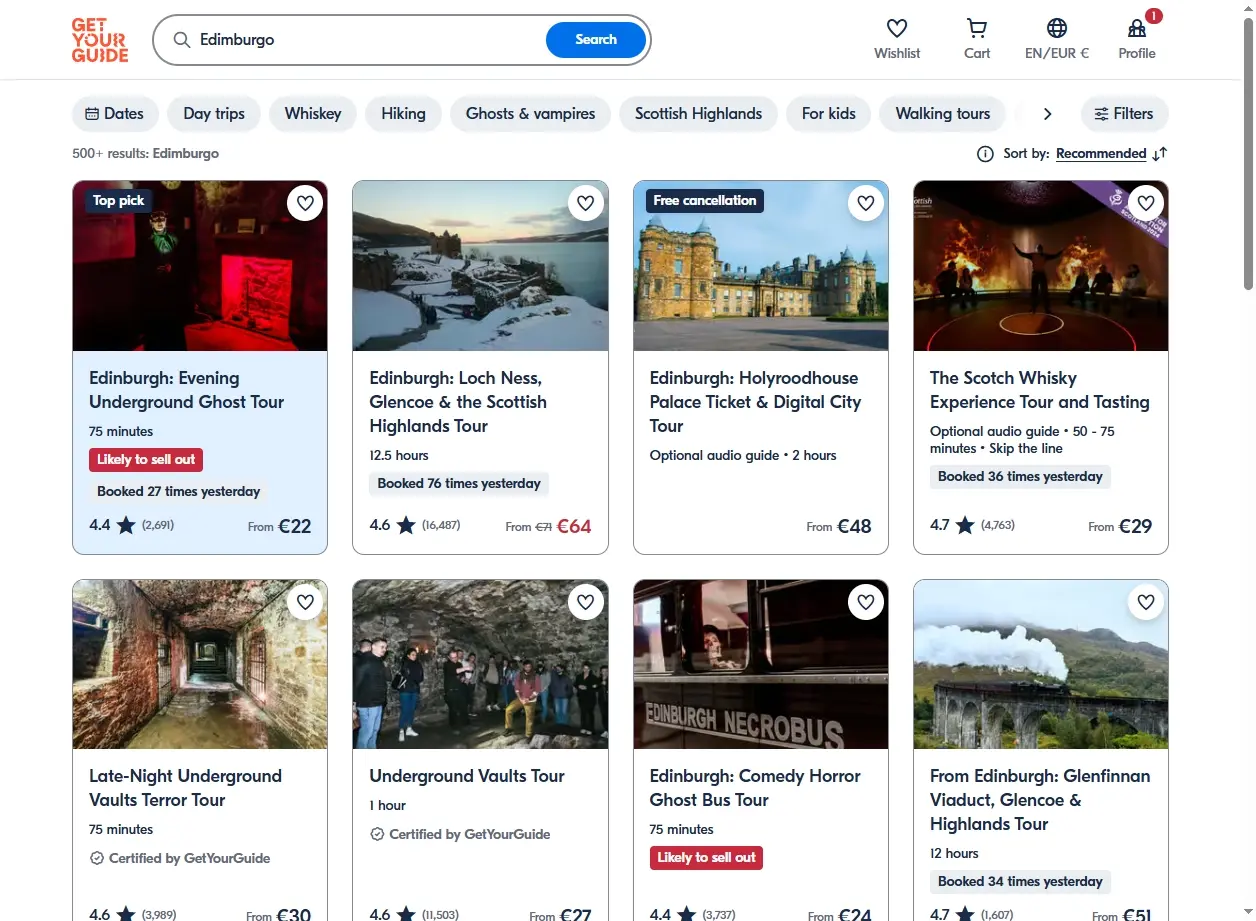Open Evening Underground Ghost Tour photo
1256x921 pixels.
(200, 266)
